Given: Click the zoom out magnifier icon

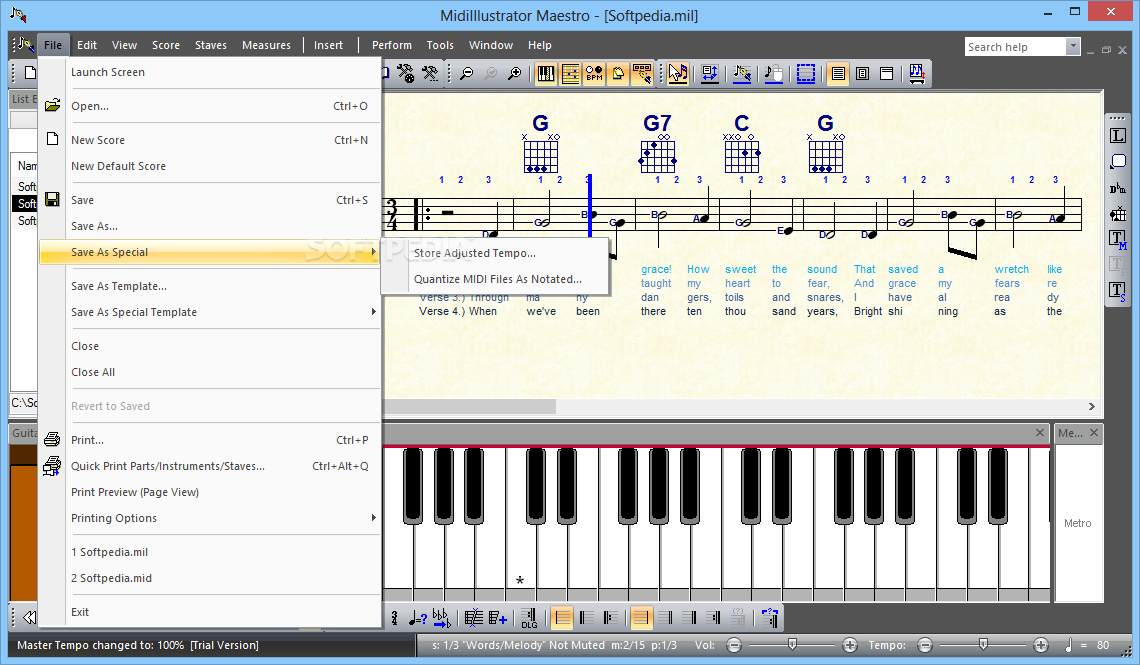Looking at the screenshot, I should click(x=467, y=73).
